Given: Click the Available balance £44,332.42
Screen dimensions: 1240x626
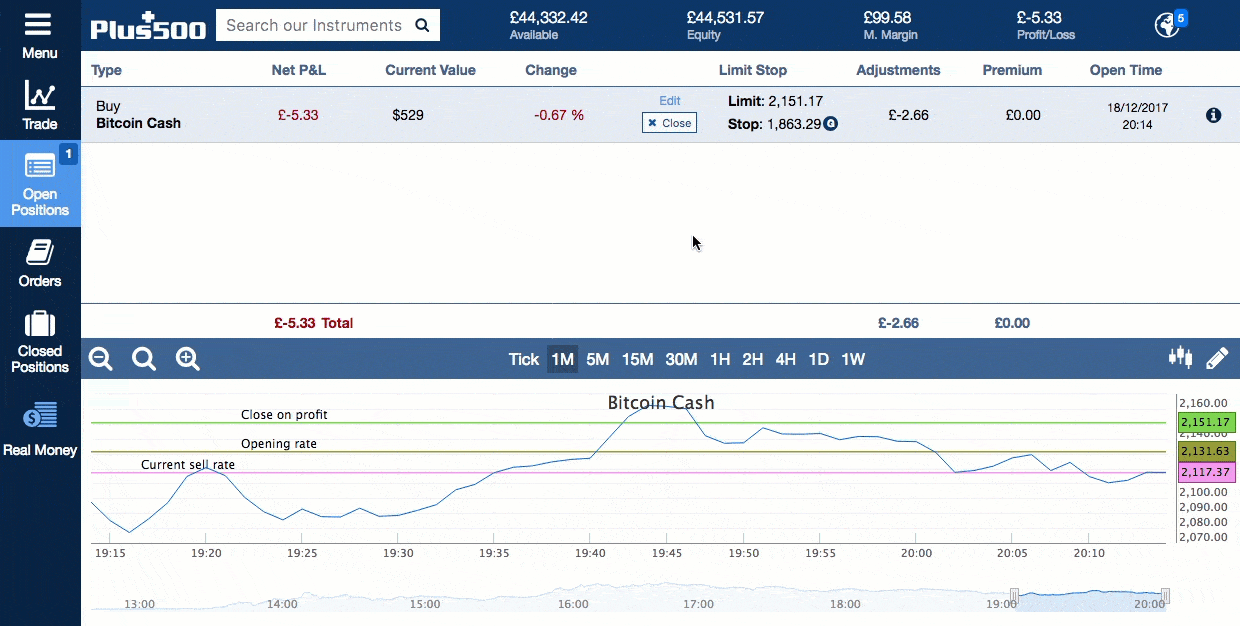Looking at the screenshot, I should click(x=548, y=18).
